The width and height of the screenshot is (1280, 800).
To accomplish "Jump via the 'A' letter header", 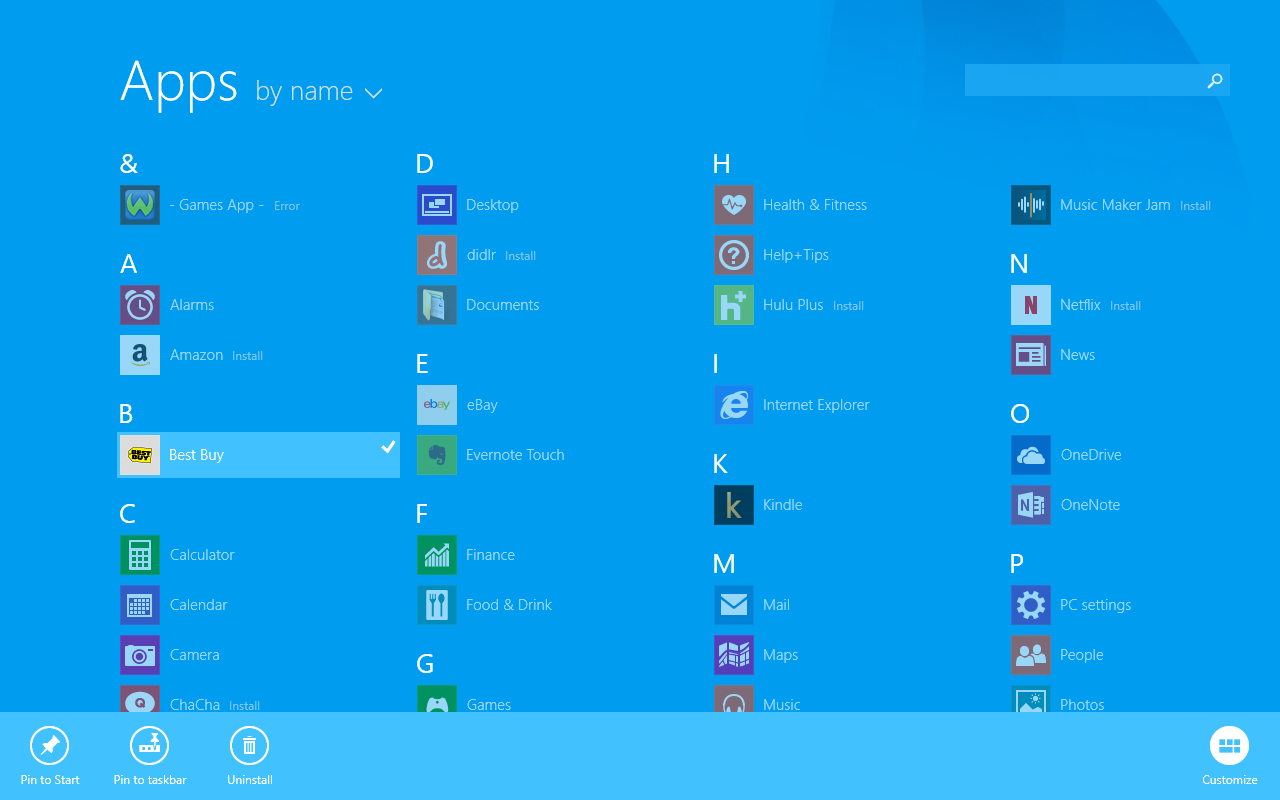I will (129, 264).
